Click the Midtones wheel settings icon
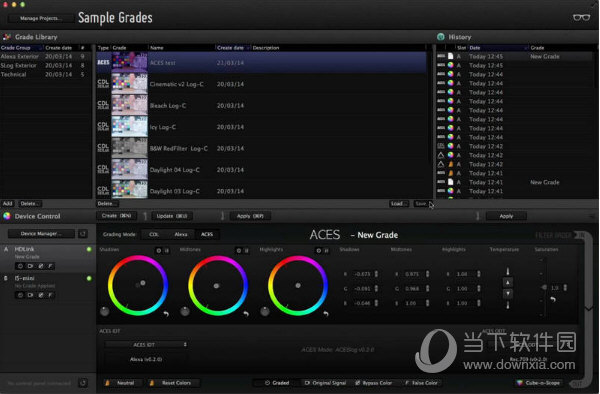The width and height of the screenshot is (600, 394). click(238, 251)
